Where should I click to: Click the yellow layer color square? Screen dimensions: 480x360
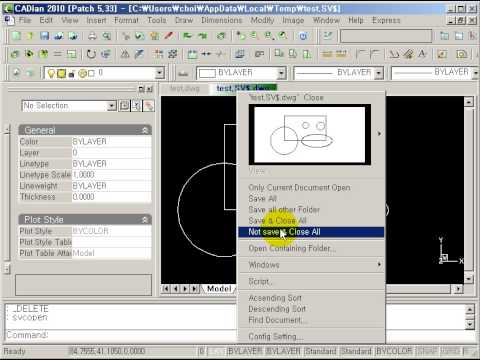pyautogui.click(x=61, y=73)
